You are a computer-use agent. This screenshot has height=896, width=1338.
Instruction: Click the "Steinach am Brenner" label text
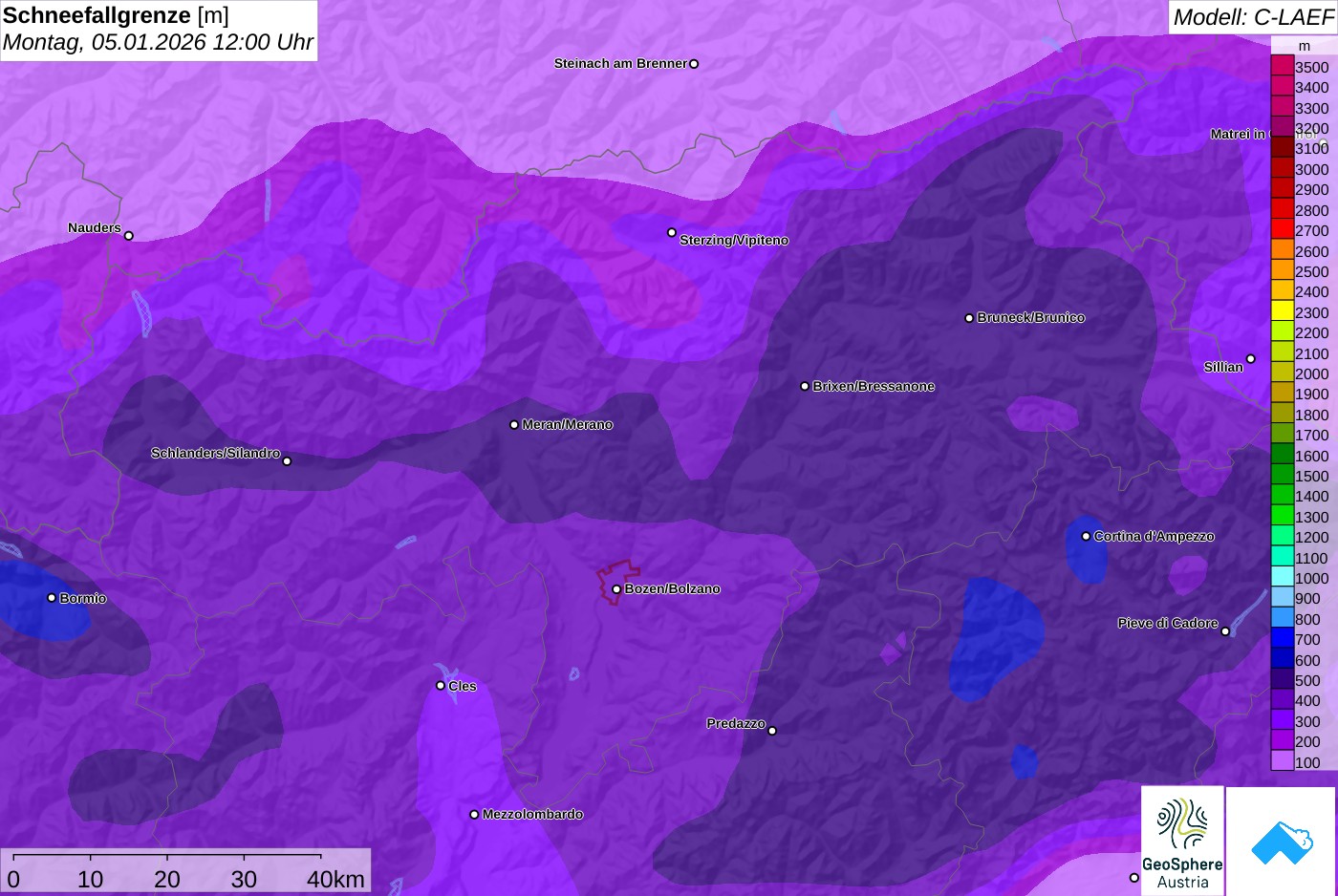pos(620,64)
